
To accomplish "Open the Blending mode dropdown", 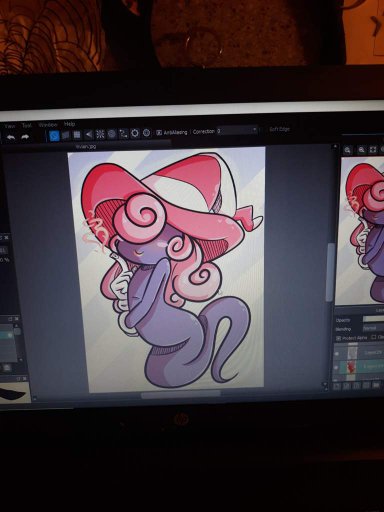I will click(x=373, y=328).
